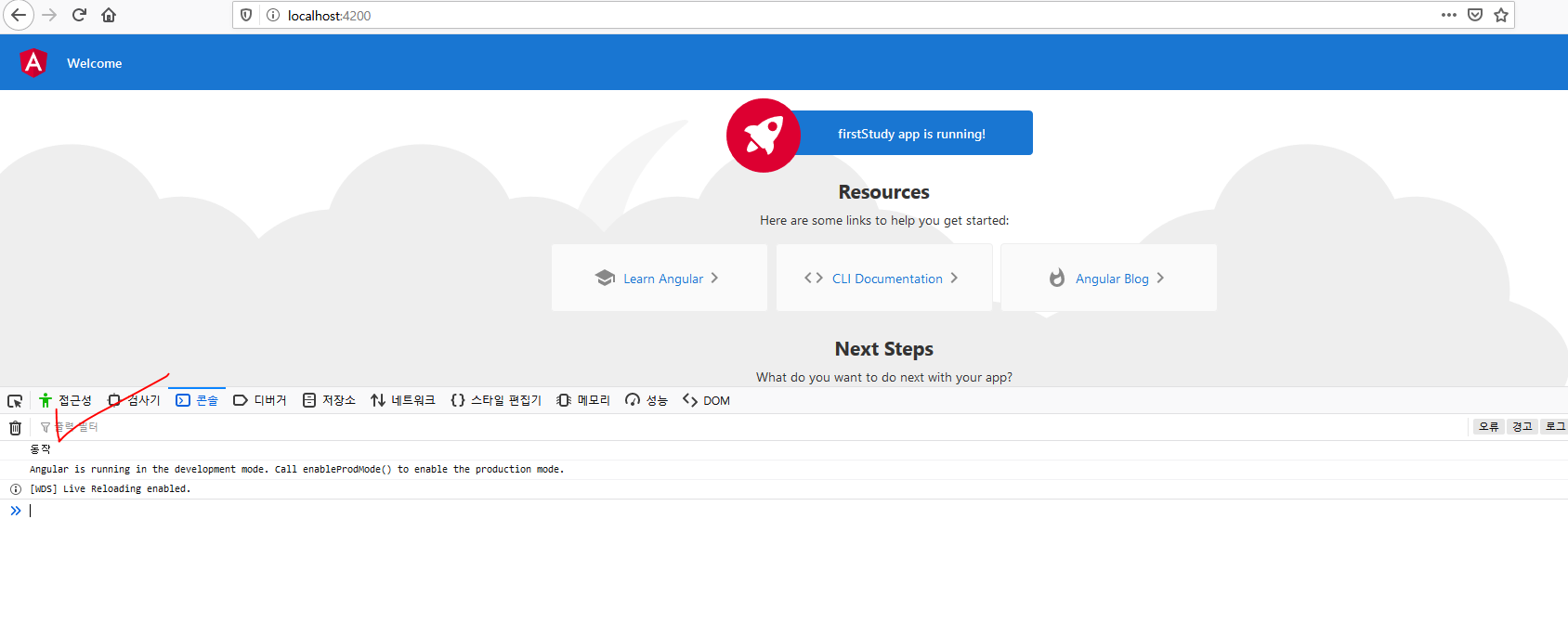This screenshot has width=1568, height=636.
Task: Open the 저장소 storage tab
Action: (329, 400)
